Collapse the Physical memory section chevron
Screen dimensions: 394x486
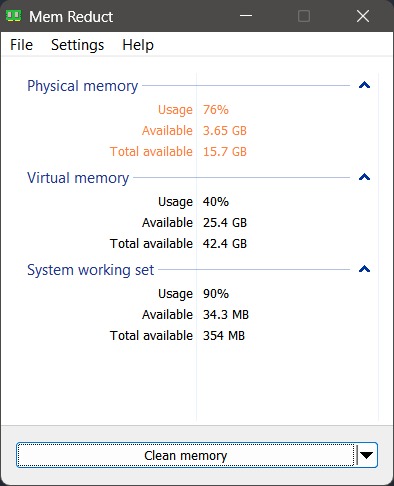point(364,85)
